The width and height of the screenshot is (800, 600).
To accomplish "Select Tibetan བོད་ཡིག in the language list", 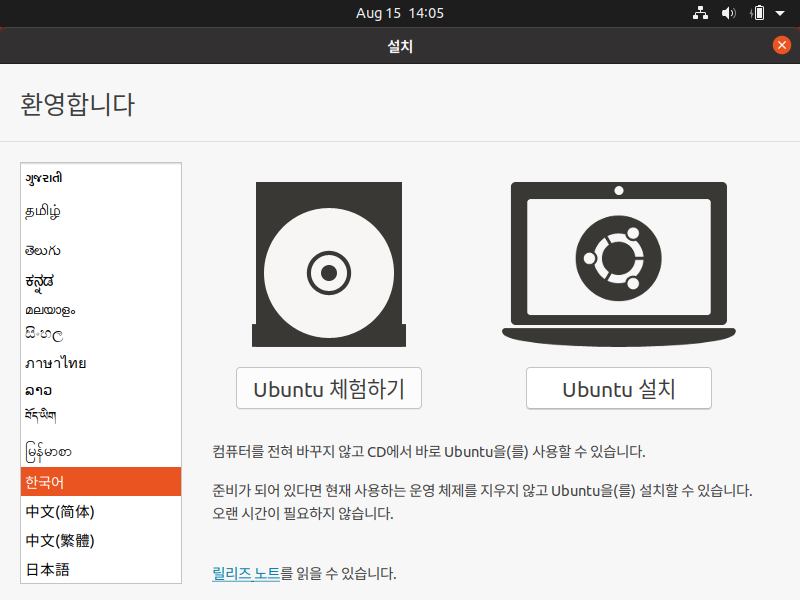I will click(x=101, y=415).
